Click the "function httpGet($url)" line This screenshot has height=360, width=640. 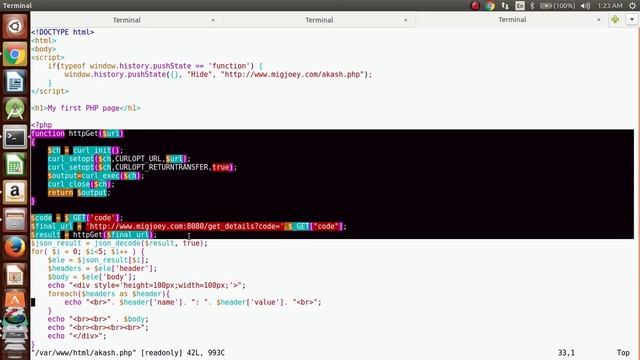[x=77, y=133]
